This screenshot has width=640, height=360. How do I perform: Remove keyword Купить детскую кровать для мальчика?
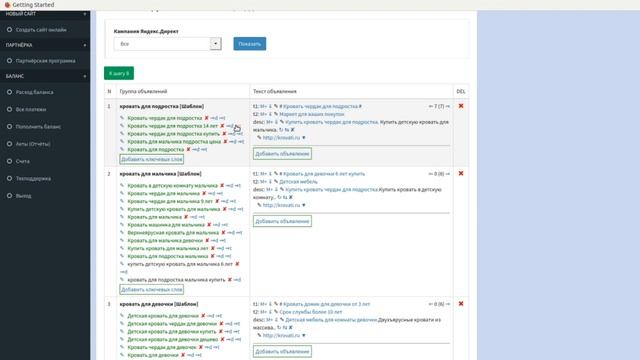coord(224,209)
